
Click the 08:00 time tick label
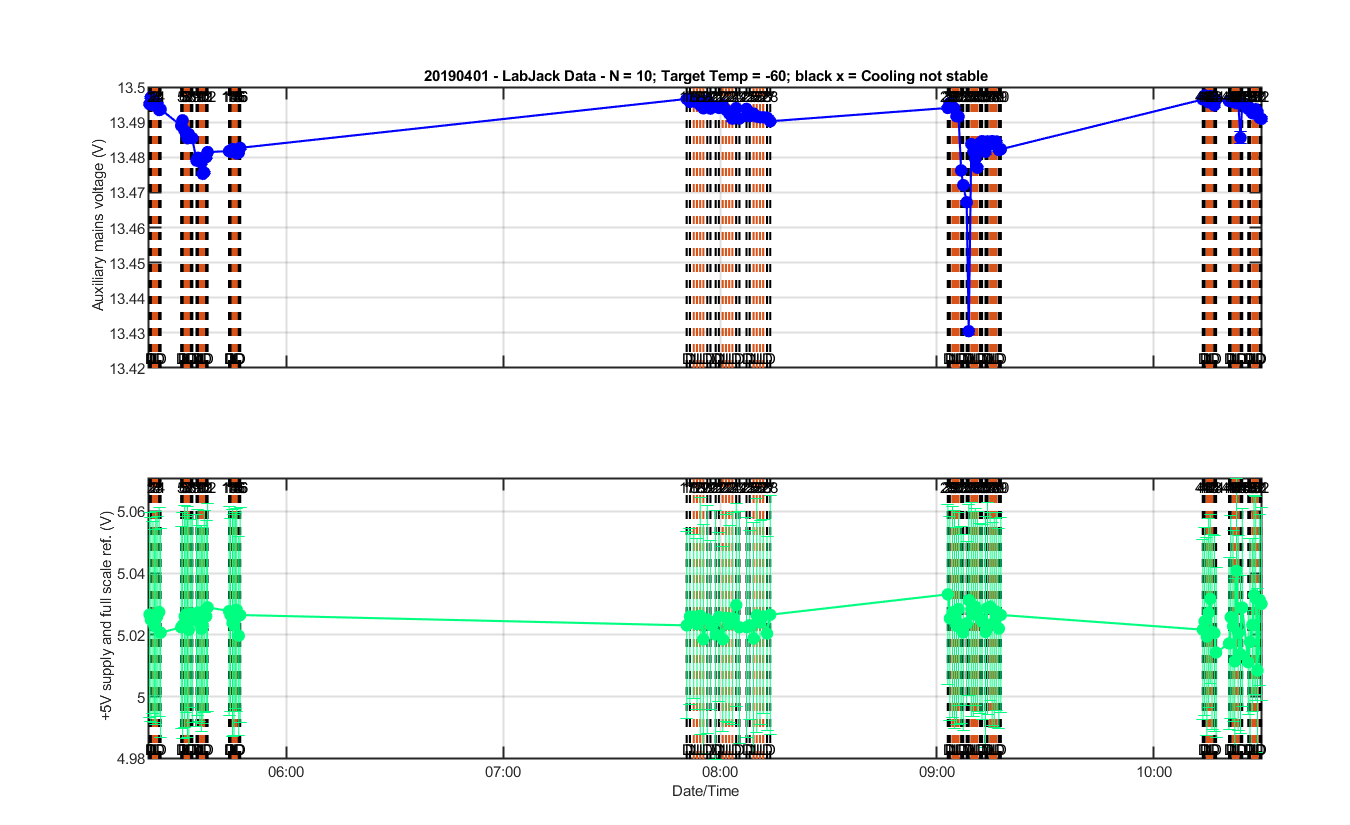point(720,774)
